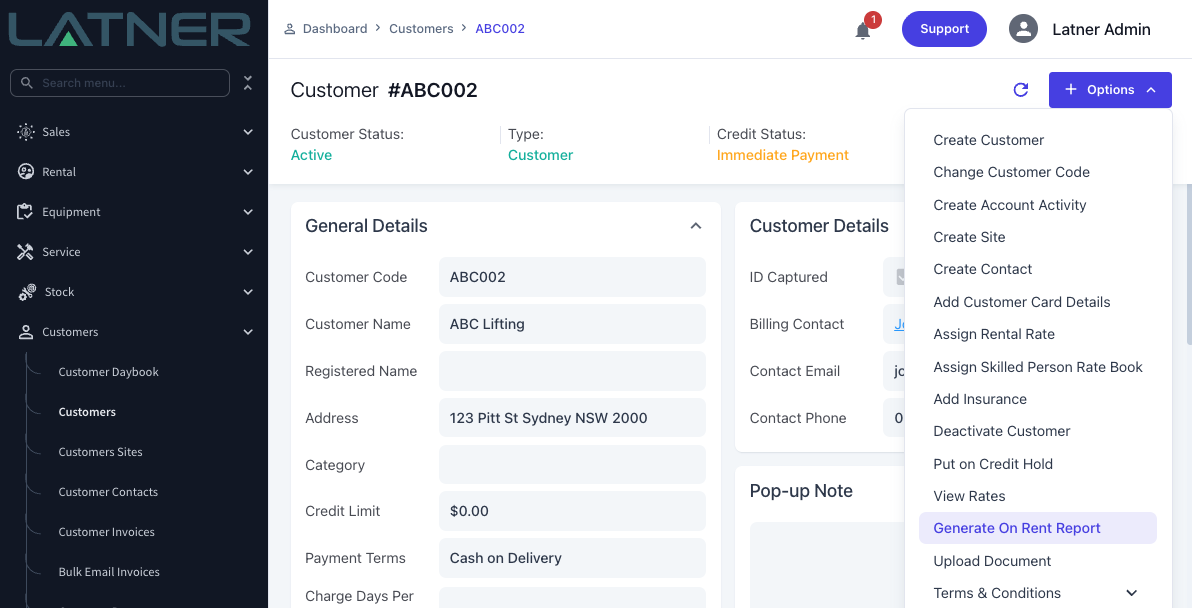Collapse all menus using sidebar double-chevron icon

[x=248, y=83]
